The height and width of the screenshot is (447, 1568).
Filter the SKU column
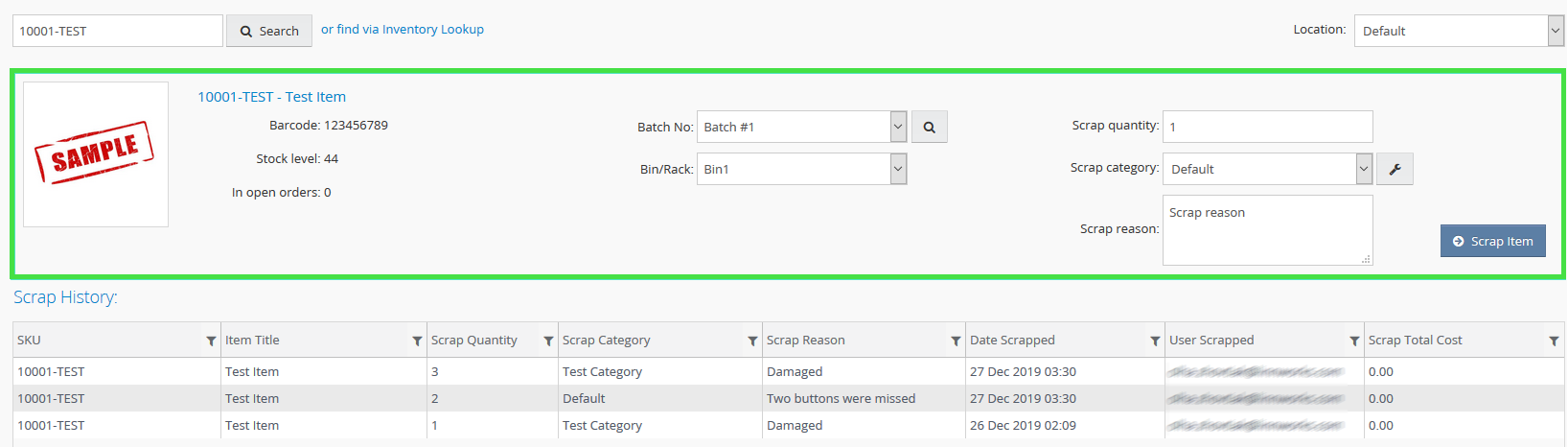pyautogui.click(x=211, y=341)
